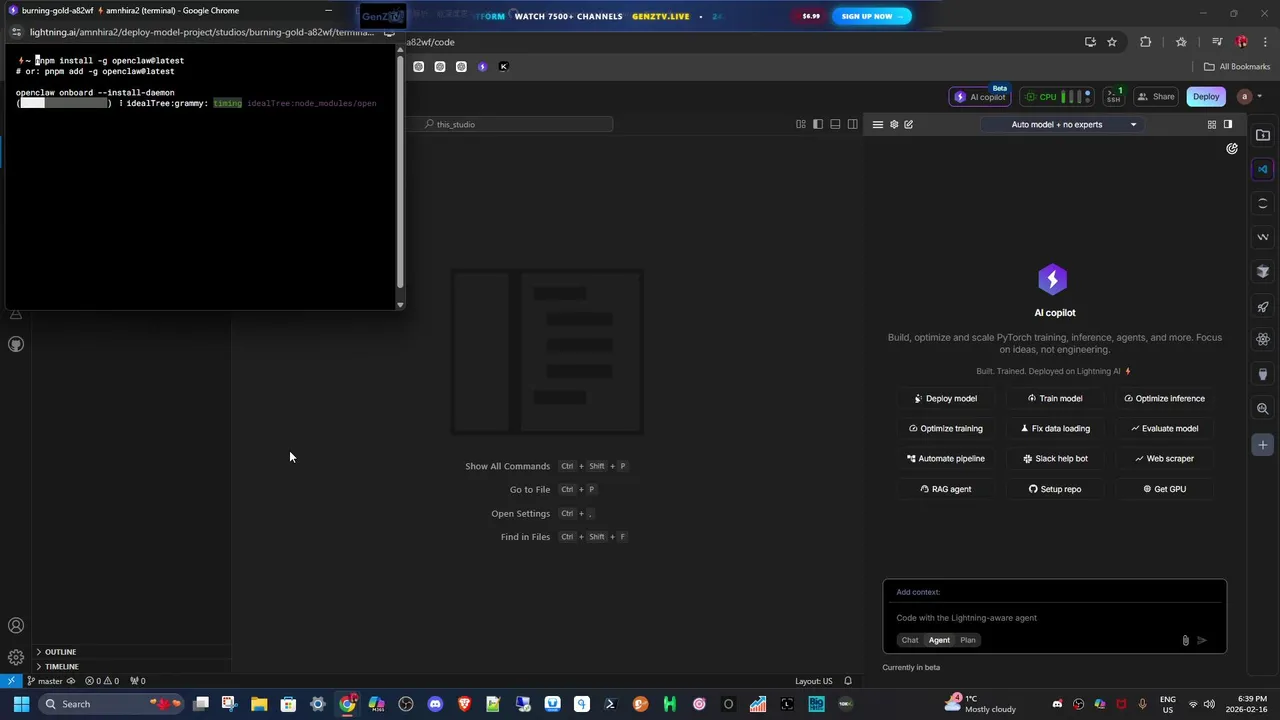Choose the Slack help bot suggestion
Viewport: 1280px width, 720px height.
[x=1055, y=458]
